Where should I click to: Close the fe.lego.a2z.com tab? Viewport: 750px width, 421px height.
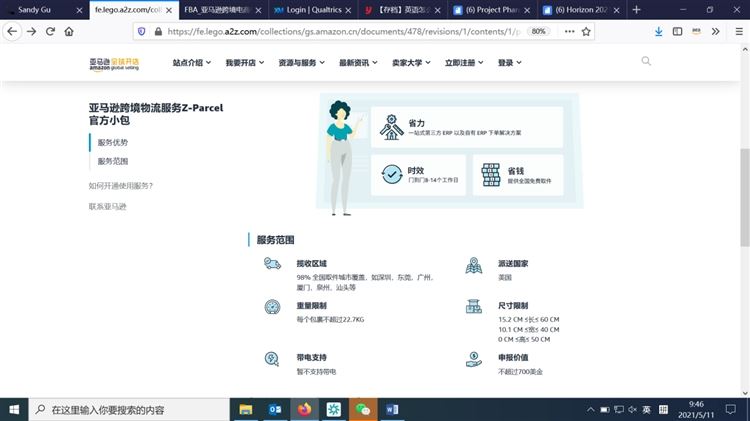point(169,10)
